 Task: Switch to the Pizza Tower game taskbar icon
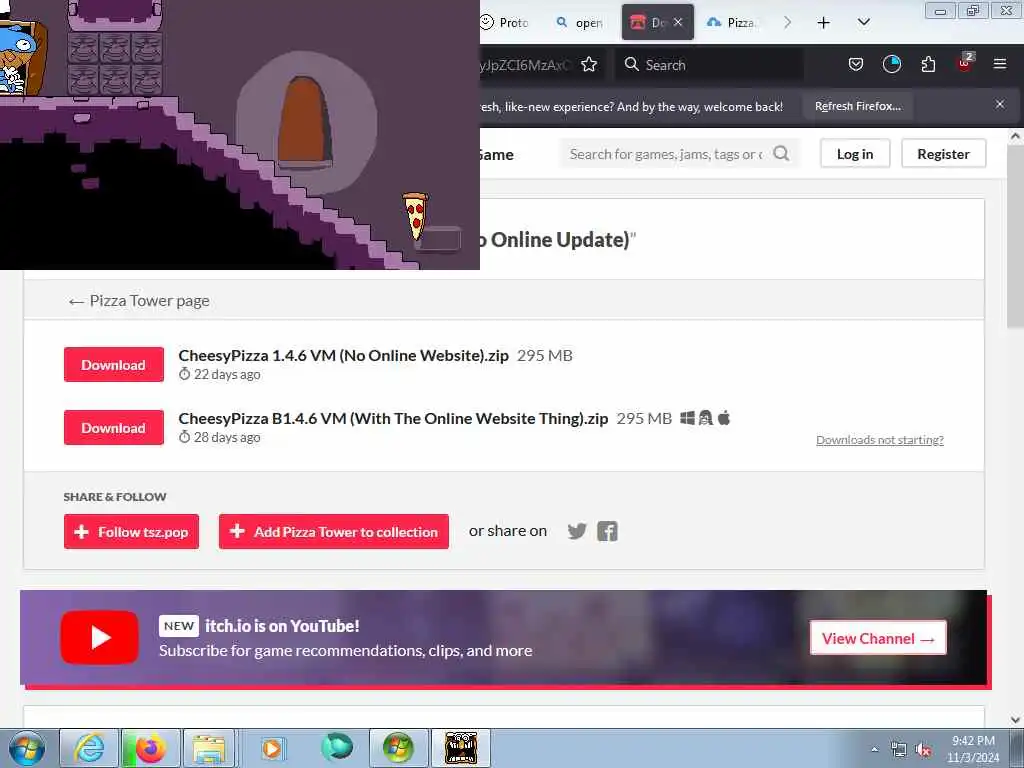pos(460,748)
